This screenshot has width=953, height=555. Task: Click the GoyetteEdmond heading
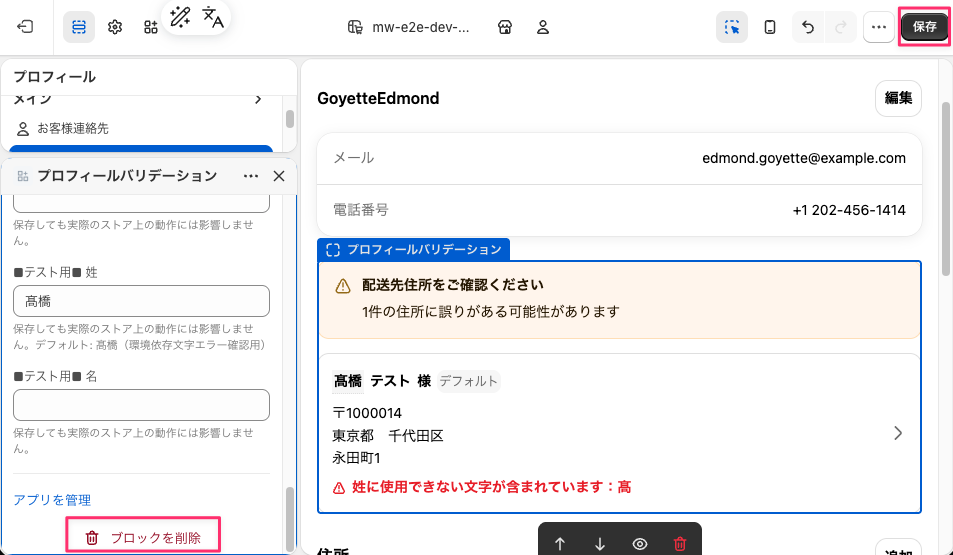[378, 98]
